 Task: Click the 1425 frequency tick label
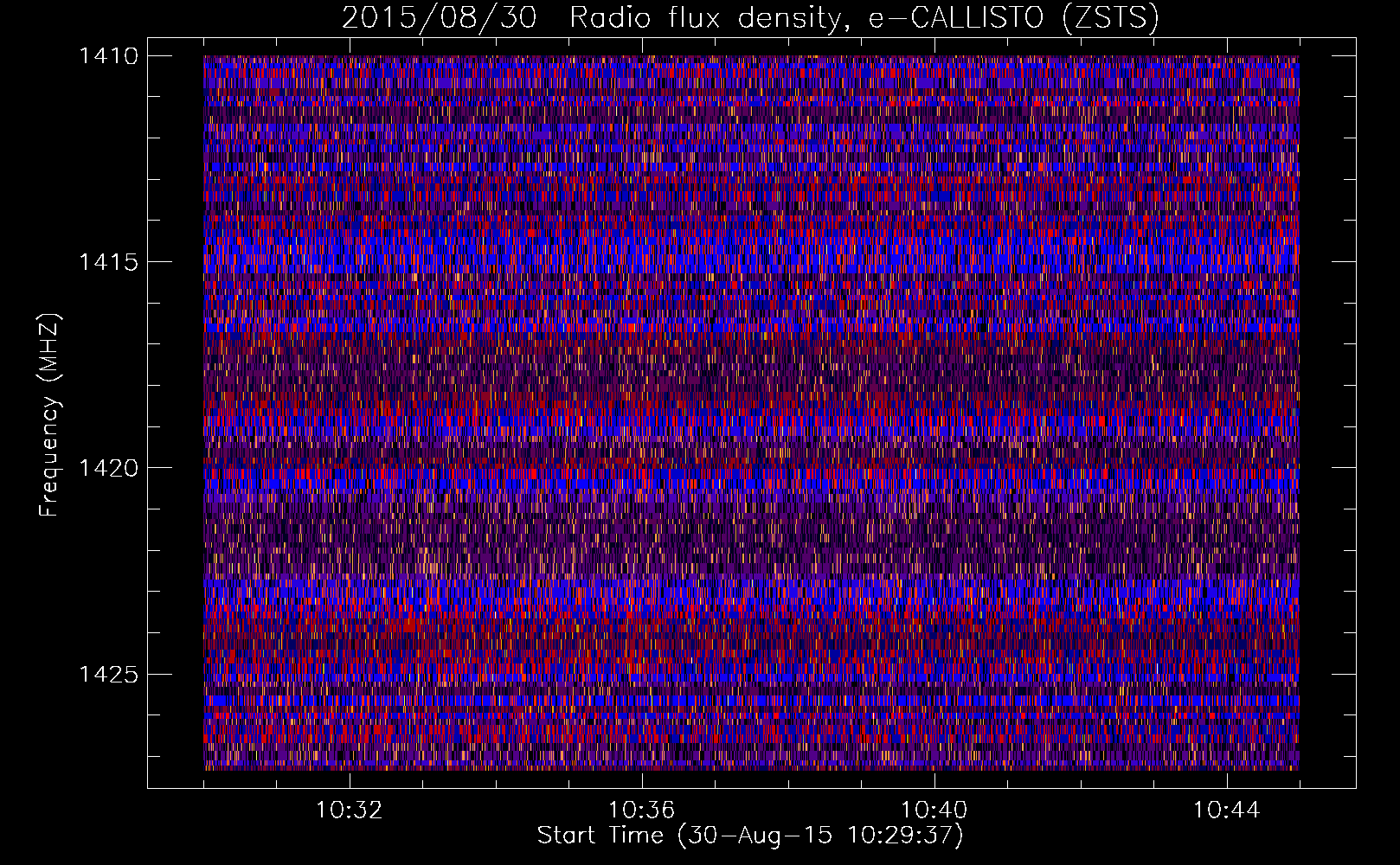108,674
